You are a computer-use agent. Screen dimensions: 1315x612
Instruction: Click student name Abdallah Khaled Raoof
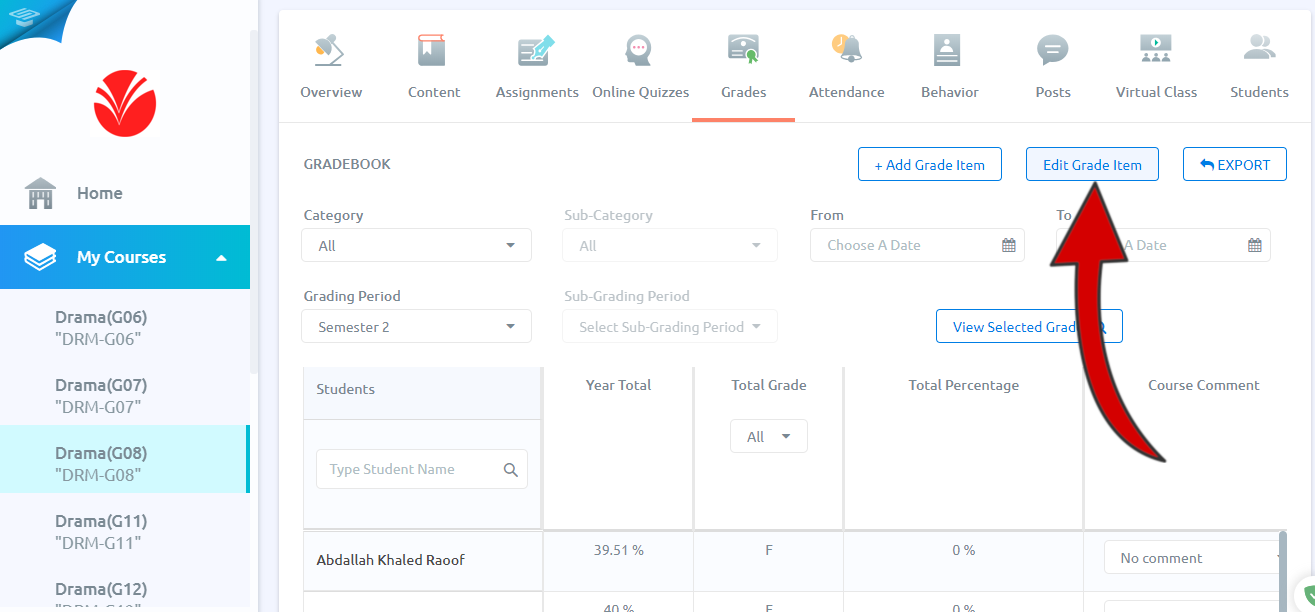pos(390,560)
